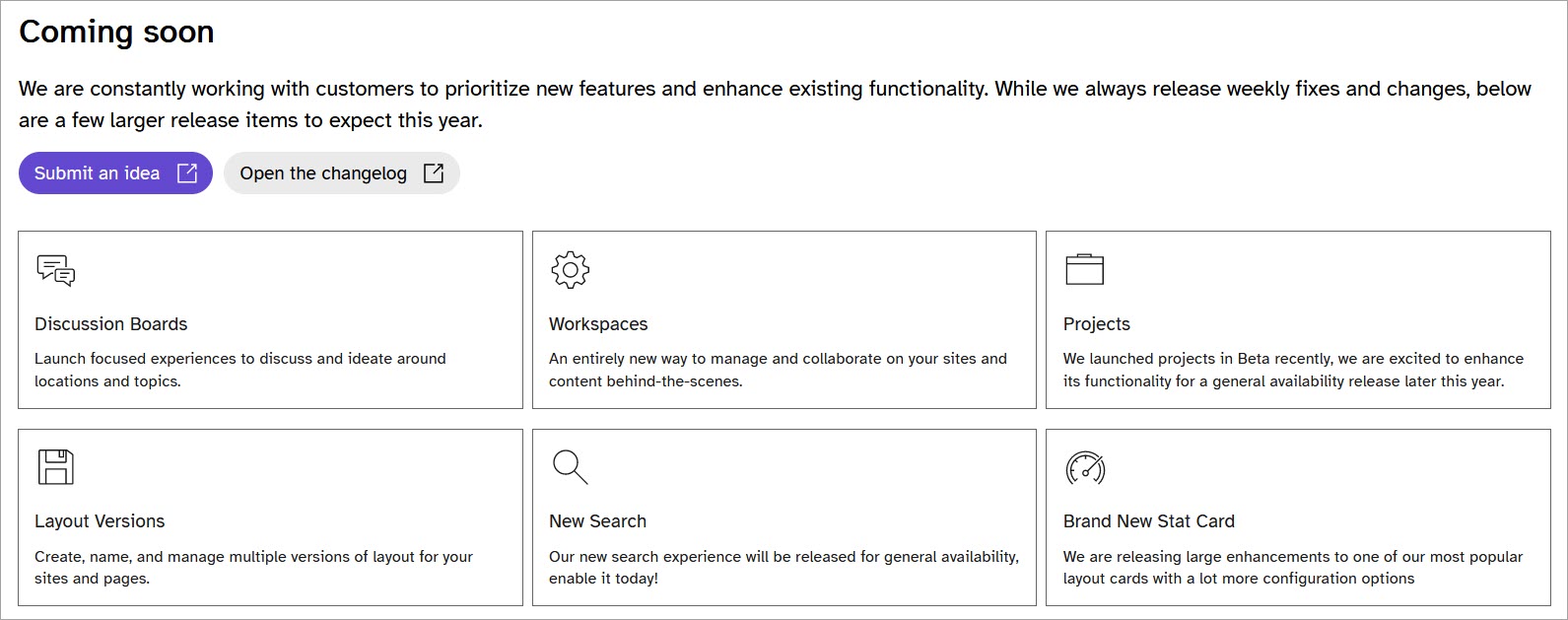This screenshot has height=620, width=1568.
Task: Click the Projects Beta description text
Action: coord(1292,370)
